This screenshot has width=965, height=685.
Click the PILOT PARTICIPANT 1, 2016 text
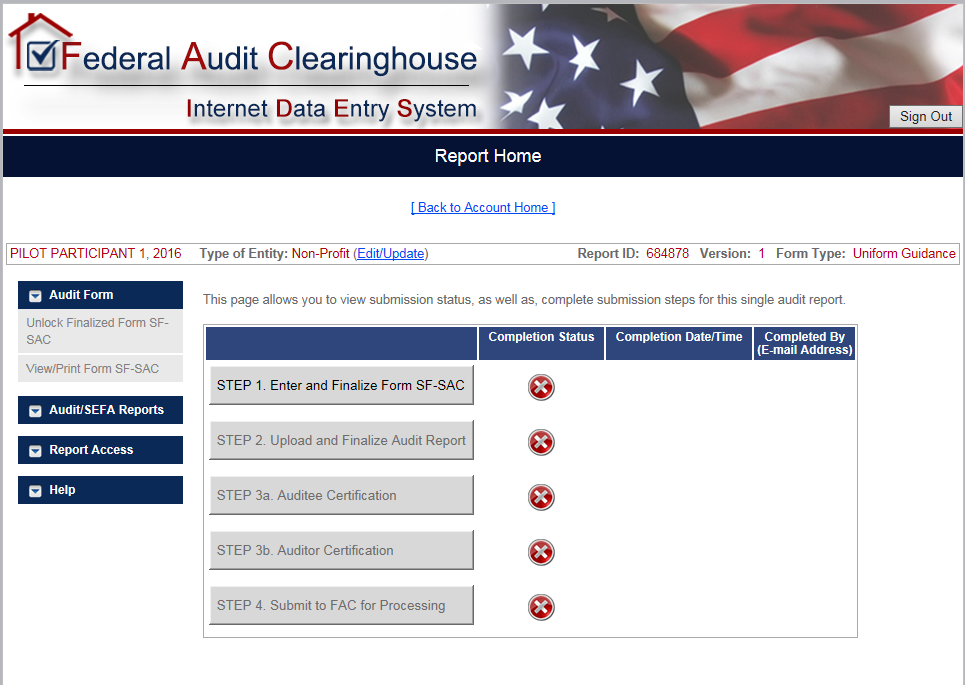(x=96, y=254)
